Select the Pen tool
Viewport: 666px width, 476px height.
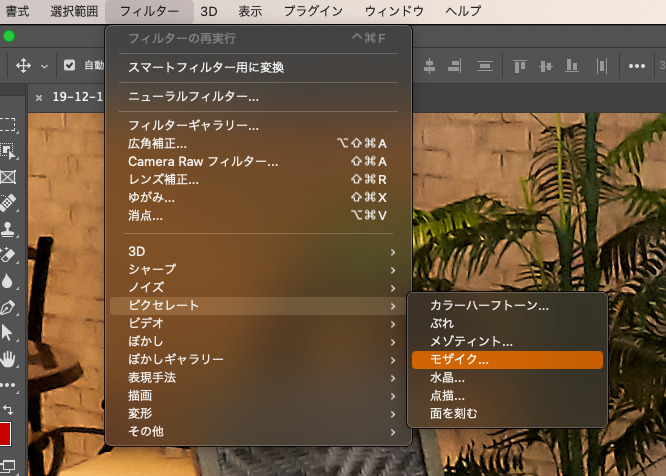[8, 308]
